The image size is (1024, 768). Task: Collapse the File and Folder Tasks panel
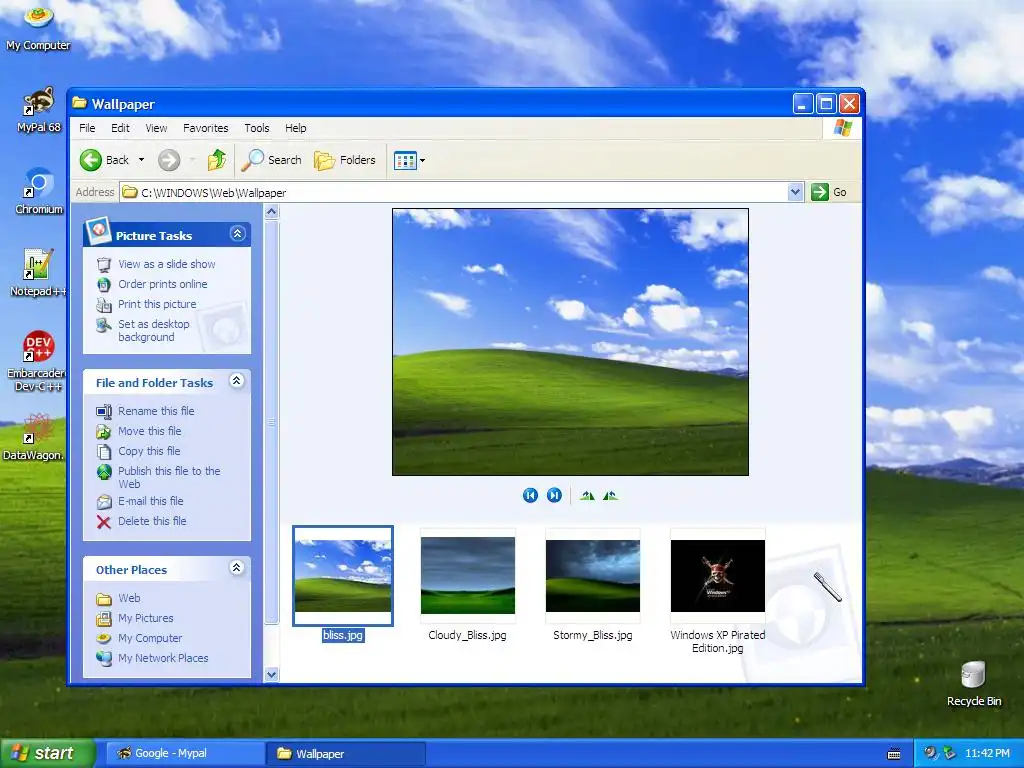[x=236, y=381]
